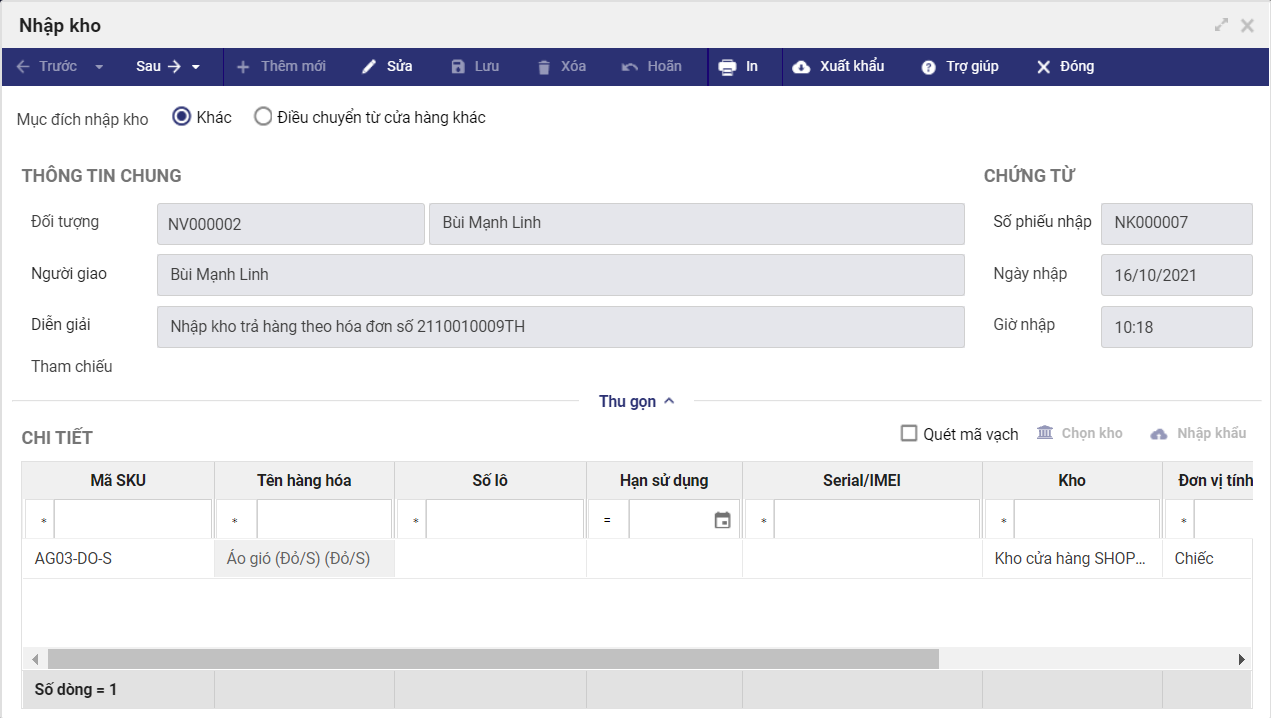
Task: Open the Mã SKU filter operator dropdown
Action: [x=43, y=521]
